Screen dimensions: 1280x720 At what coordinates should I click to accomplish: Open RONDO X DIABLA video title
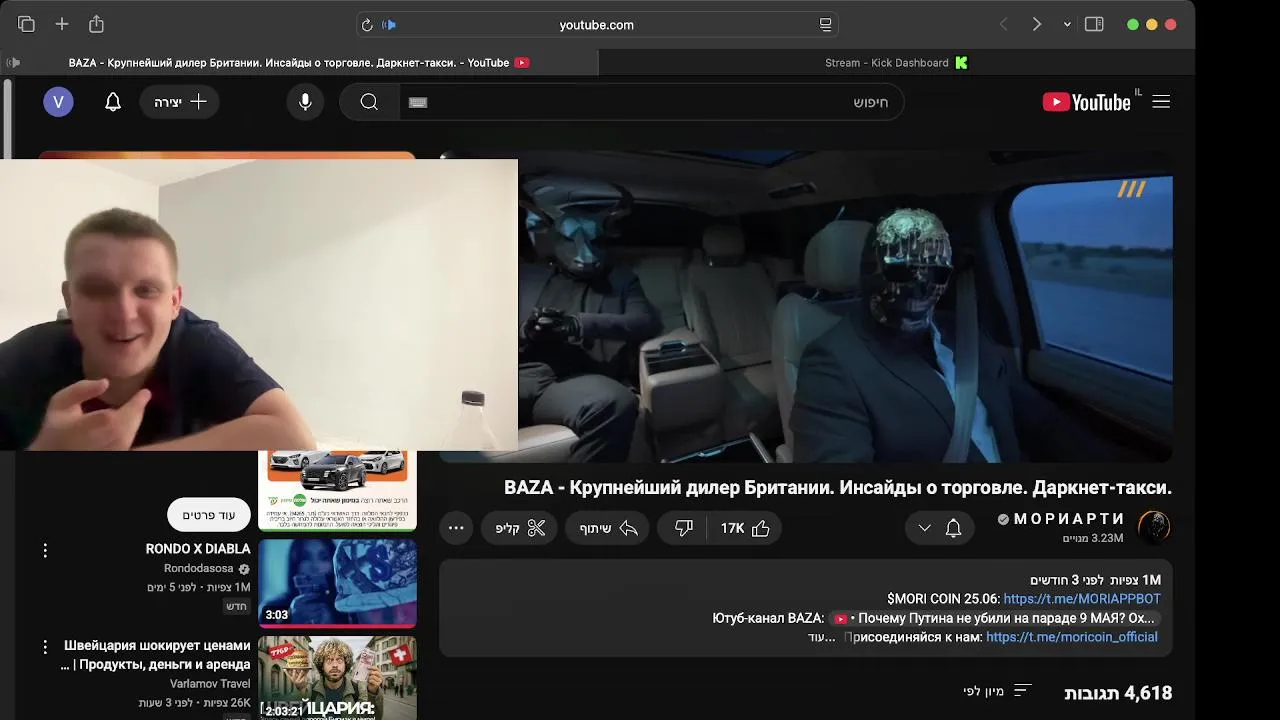[198, 549]
